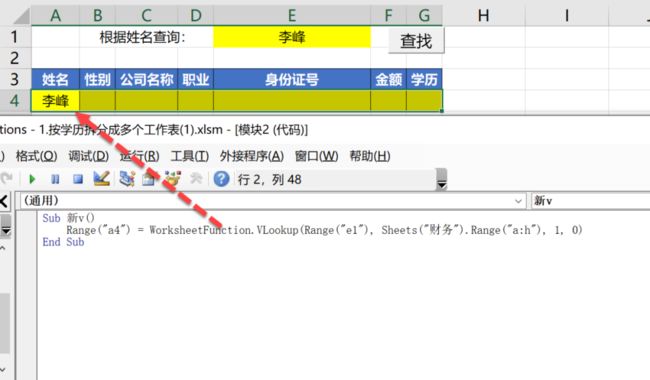The height and width of the screenshot is (380, 650).
Task: Select column F header
Action: point(388,15)
